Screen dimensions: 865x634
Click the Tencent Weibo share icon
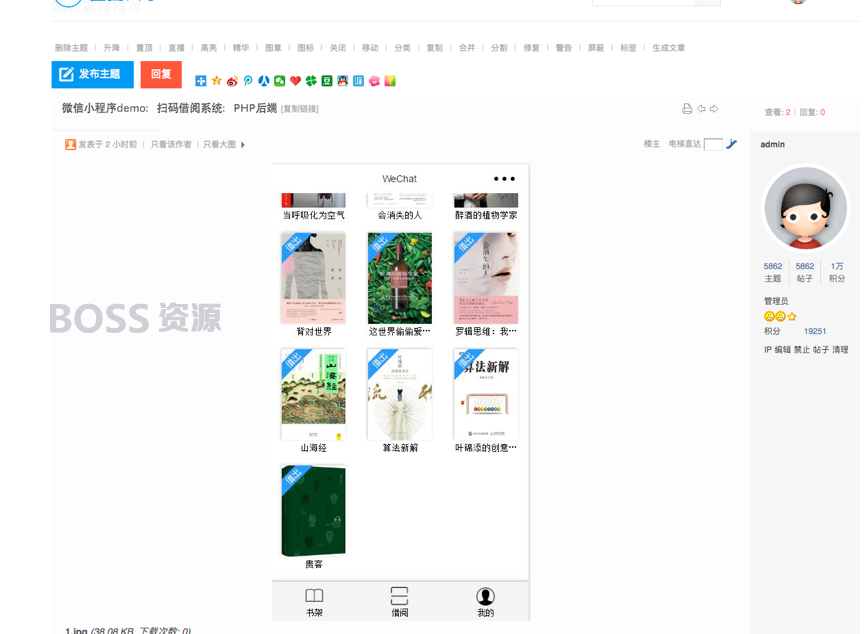point(248,81)
